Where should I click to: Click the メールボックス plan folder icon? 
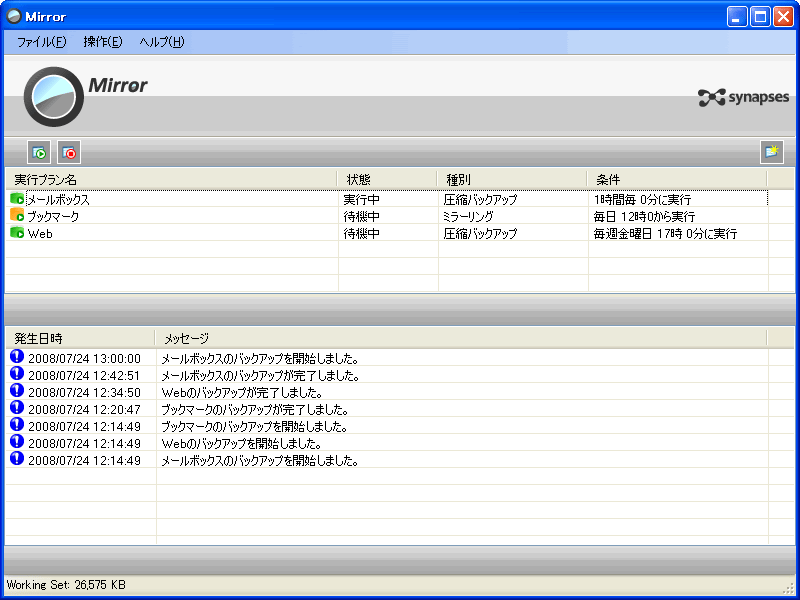(x=17, y=198)
